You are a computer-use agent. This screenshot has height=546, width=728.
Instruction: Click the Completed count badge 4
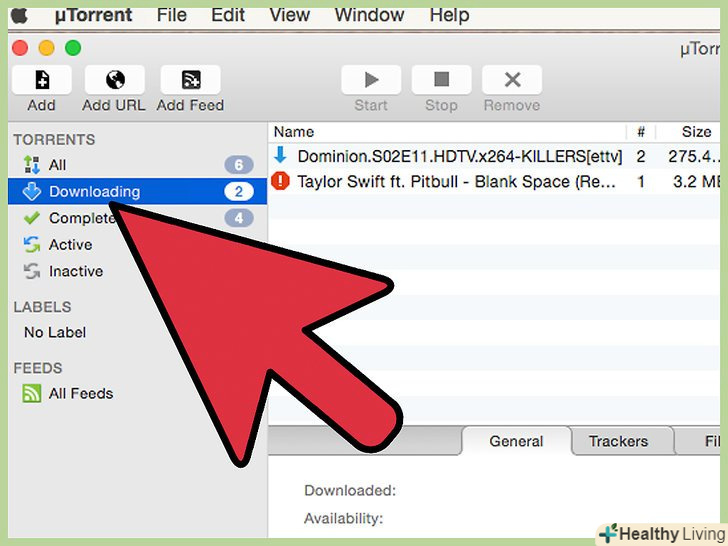(x=239, y=218)
